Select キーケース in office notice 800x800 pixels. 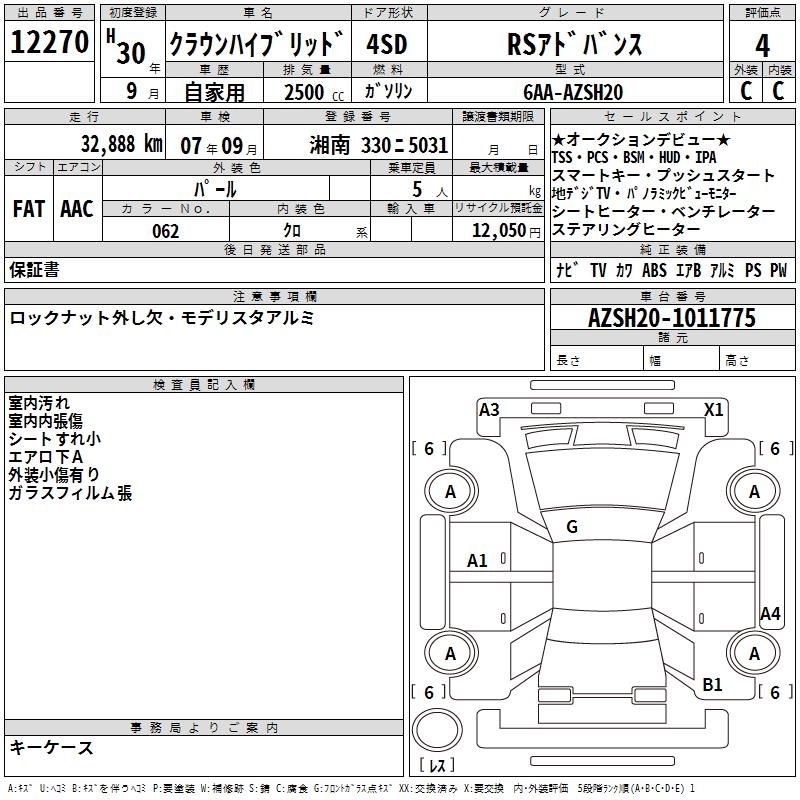point(52,747)
